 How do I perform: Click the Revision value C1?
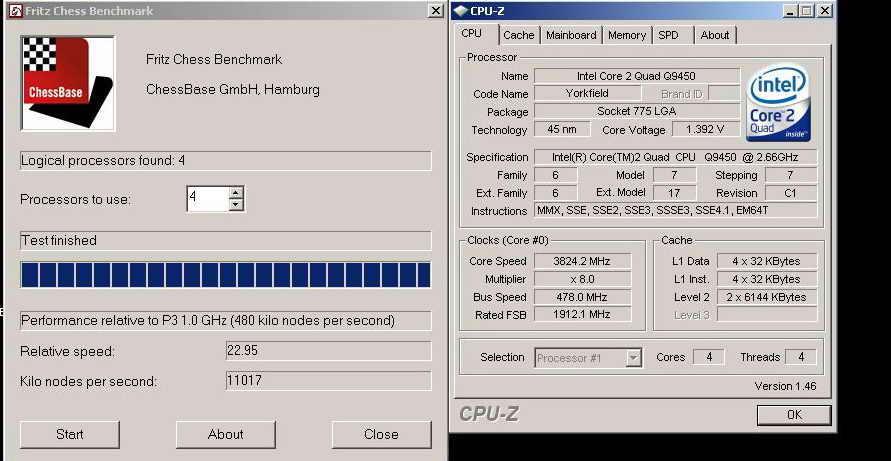[791, 193]
